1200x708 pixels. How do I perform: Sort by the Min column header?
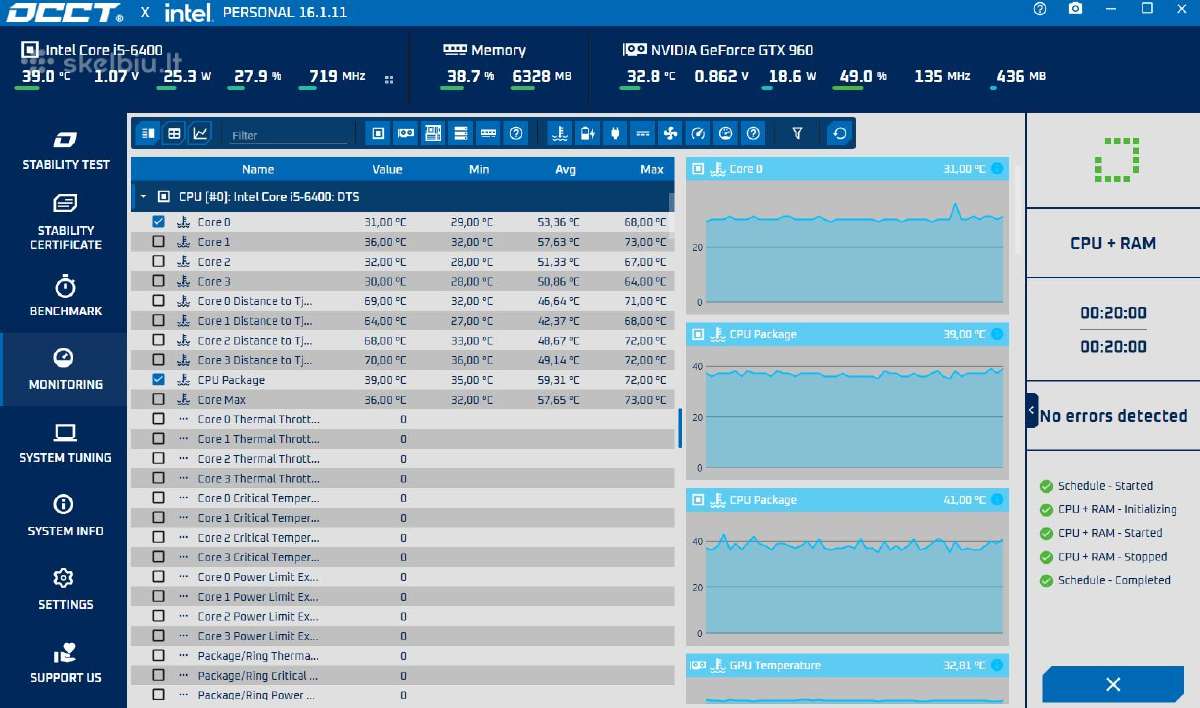pyautogui.click(x=479, y=169)
